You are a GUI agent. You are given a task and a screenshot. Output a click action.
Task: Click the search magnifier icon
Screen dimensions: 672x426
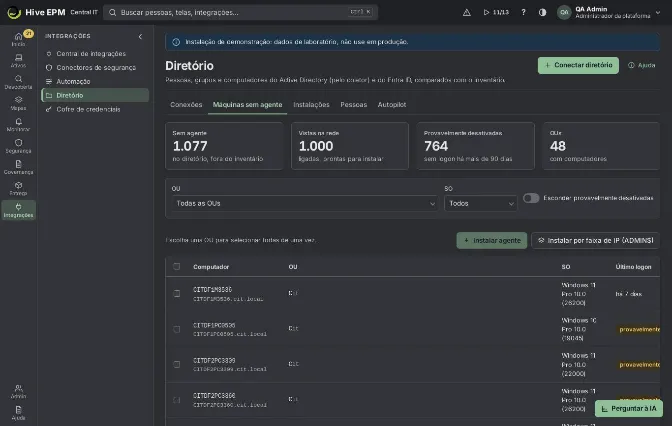click(x=112, y=12)
